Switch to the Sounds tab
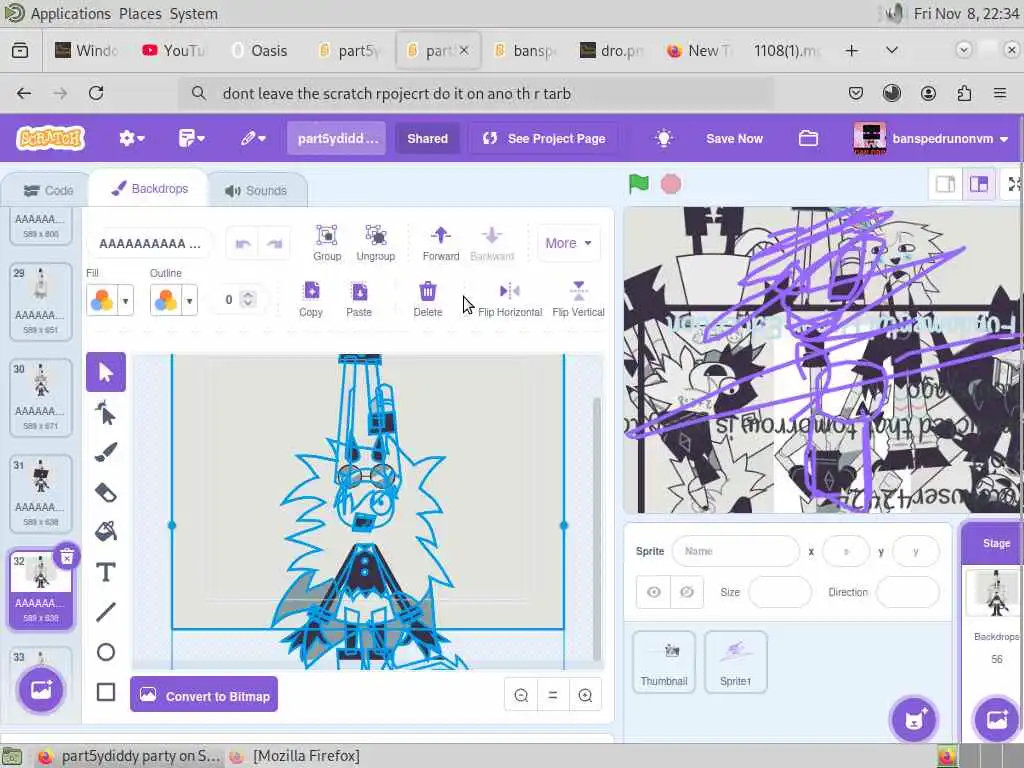Screen dimensions: 1024x768 [256, 191]
